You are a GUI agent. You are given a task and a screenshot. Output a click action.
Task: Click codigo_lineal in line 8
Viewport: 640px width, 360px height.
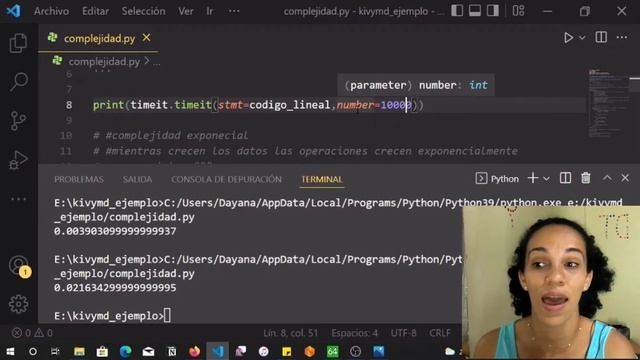point(289,105)
